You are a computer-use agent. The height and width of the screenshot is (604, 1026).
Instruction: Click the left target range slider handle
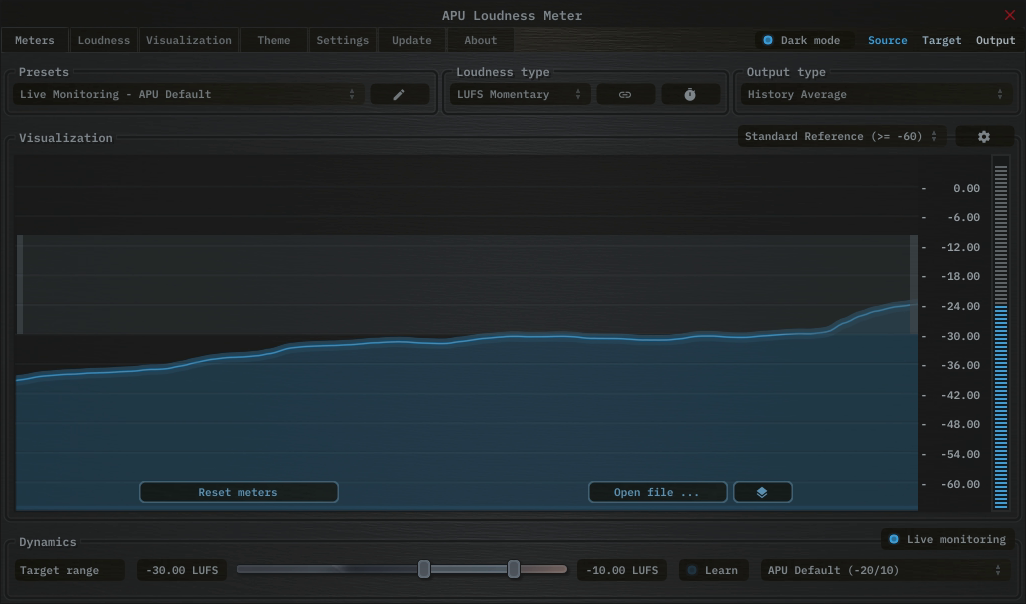[424, 569]
